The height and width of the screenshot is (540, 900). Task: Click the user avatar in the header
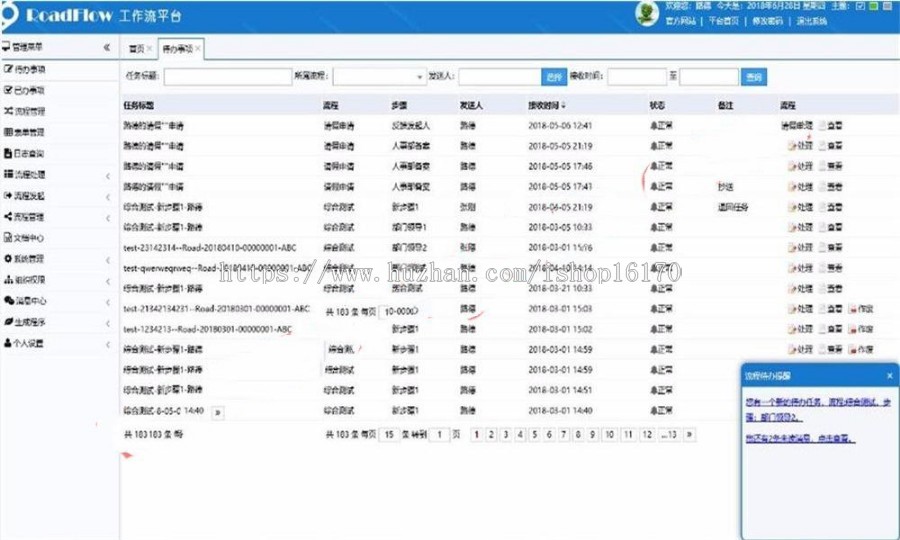coord(647,13)
